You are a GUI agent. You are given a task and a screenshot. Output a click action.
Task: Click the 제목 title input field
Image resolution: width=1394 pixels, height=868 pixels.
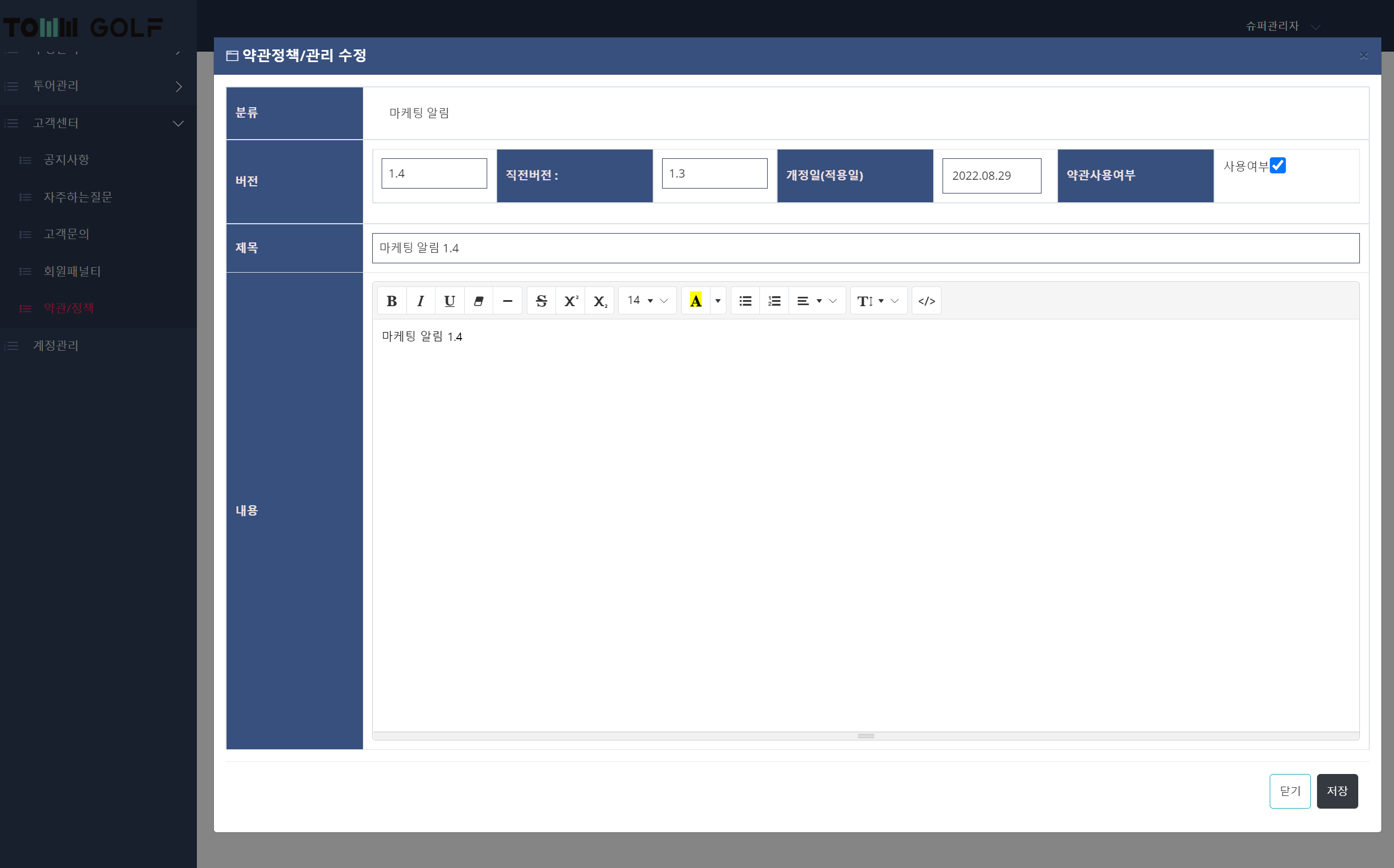coord(865,248)
